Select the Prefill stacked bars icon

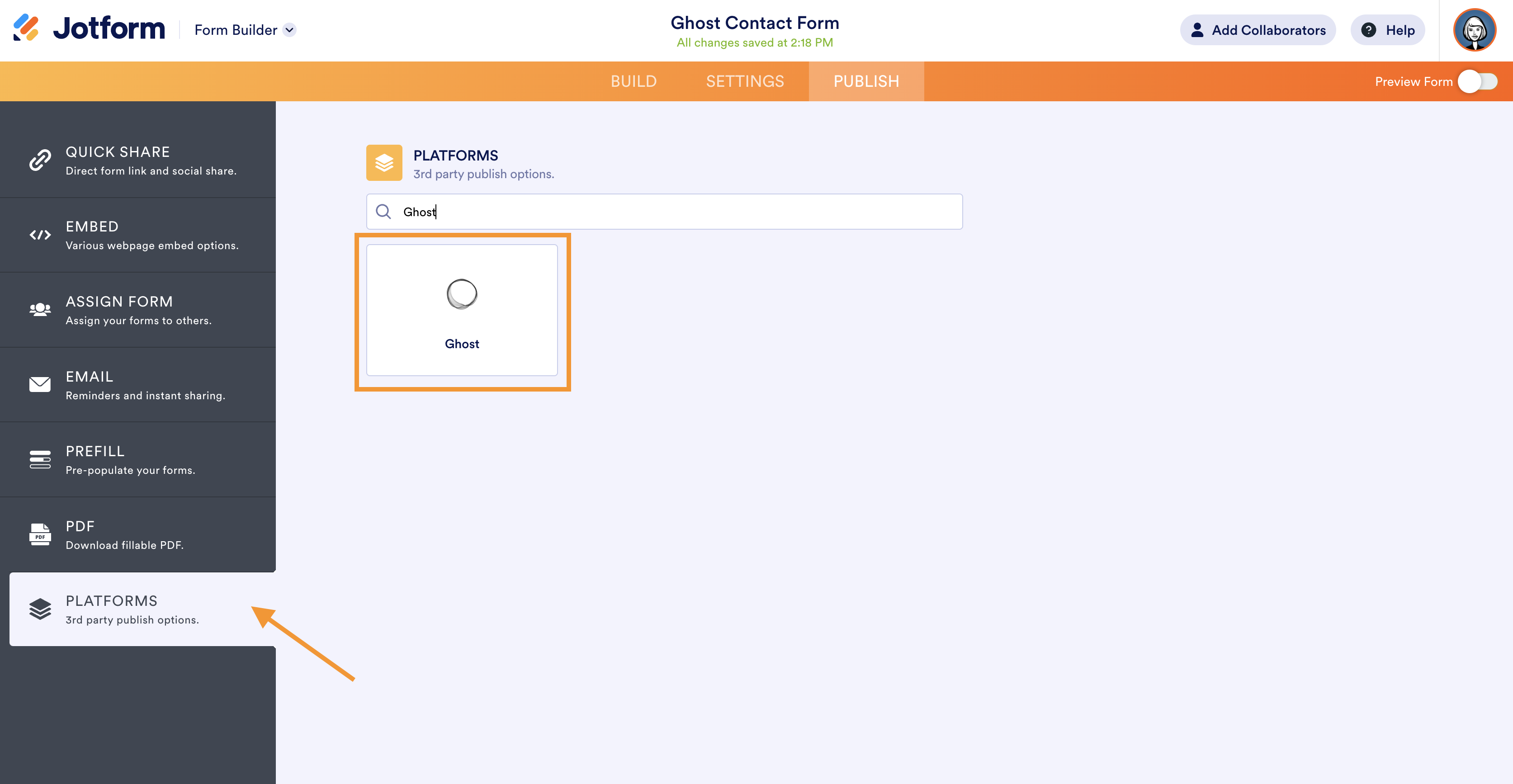tap(40, 459)
